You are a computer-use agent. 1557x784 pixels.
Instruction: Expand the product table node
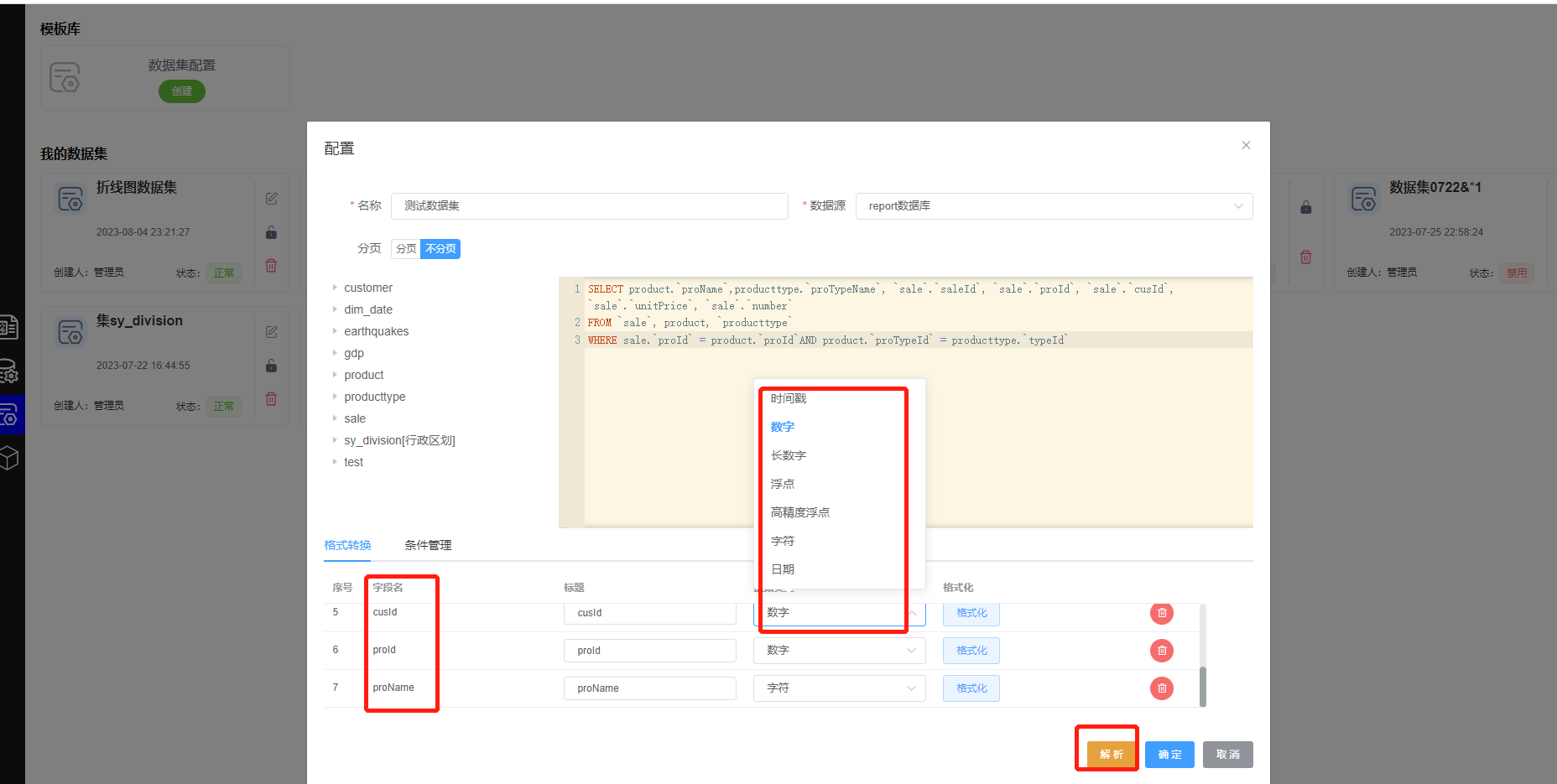[x=335, y=375]
